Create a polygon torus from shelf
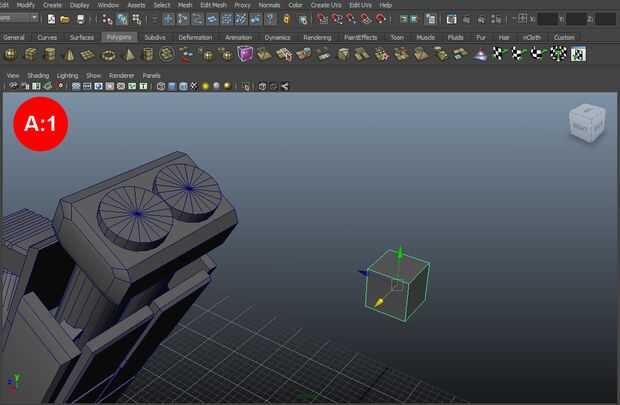Image resolution: width=620 pixels, height=405 pixels. click(108, 55)
